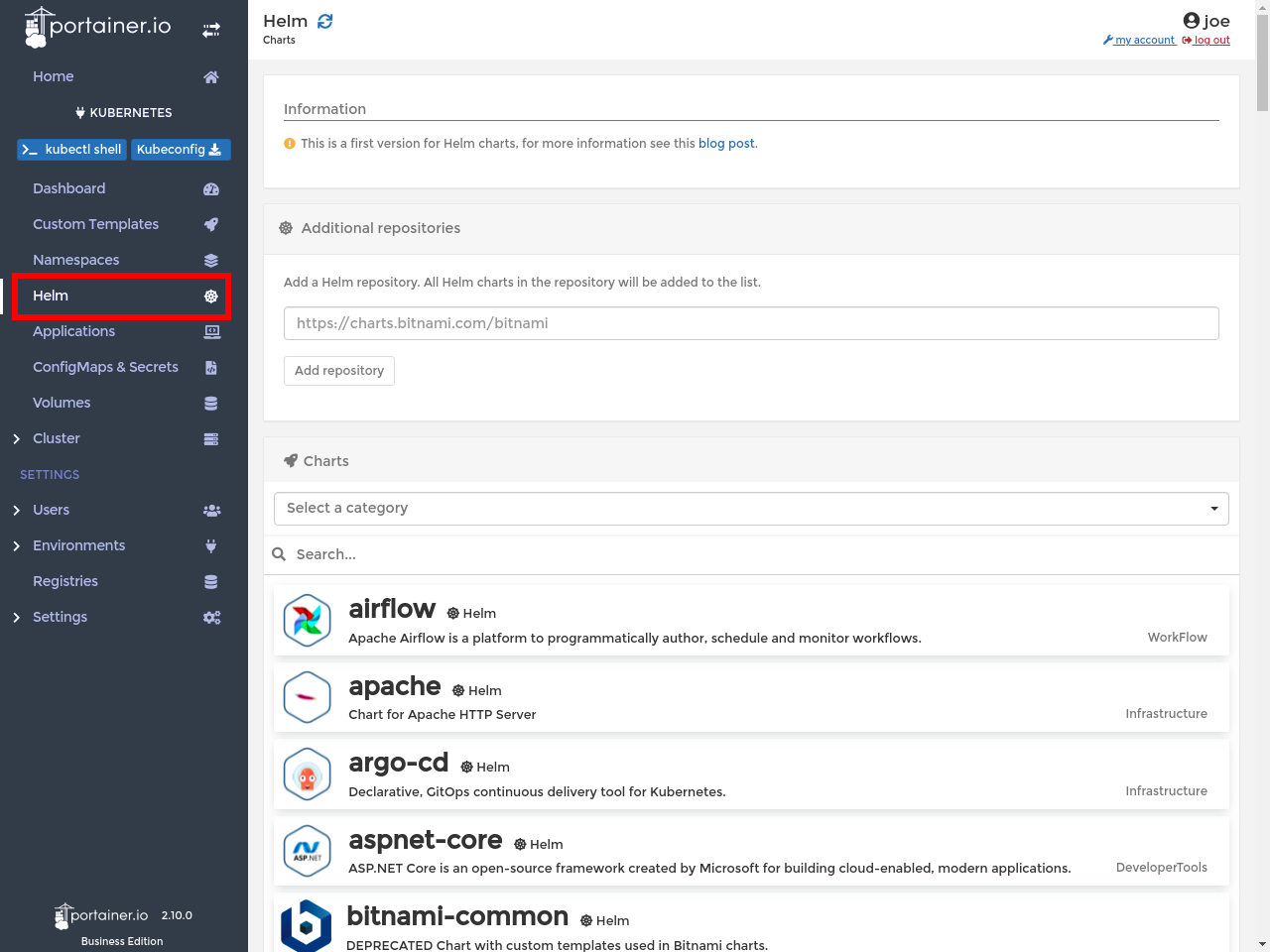The height and width of the screenshot is (952, 1270).
Task: Click the Settings cogs icon
Action: pos(211,618)
